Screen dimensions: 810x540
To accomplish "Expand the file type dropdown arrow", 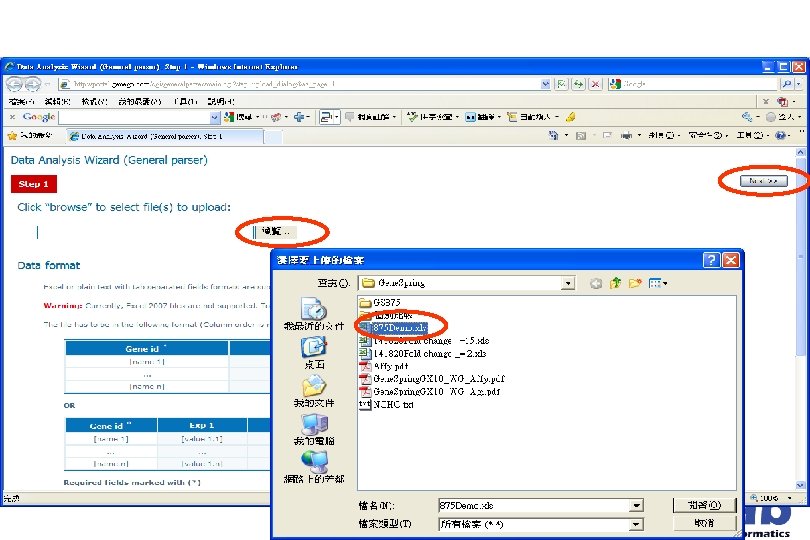I will point(637,524).
